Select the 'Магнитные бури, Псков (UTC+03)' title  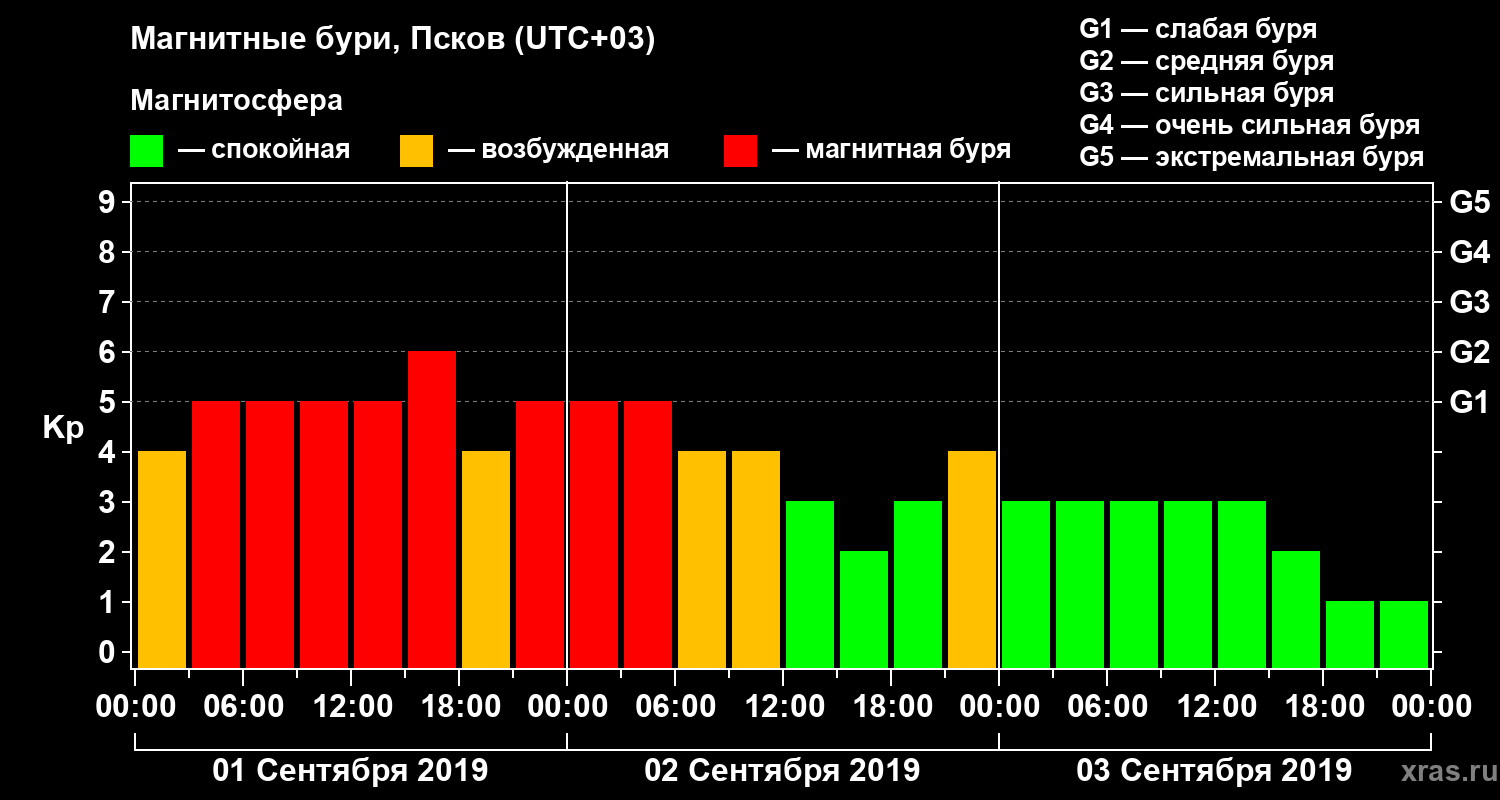point(392,40)
